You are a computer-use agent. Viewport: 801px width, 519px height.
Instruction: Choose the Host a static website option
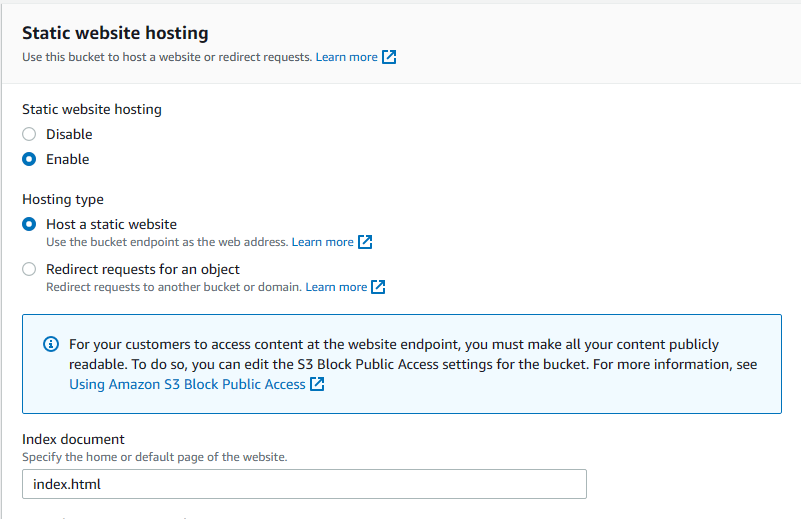(x=29, y=225)
